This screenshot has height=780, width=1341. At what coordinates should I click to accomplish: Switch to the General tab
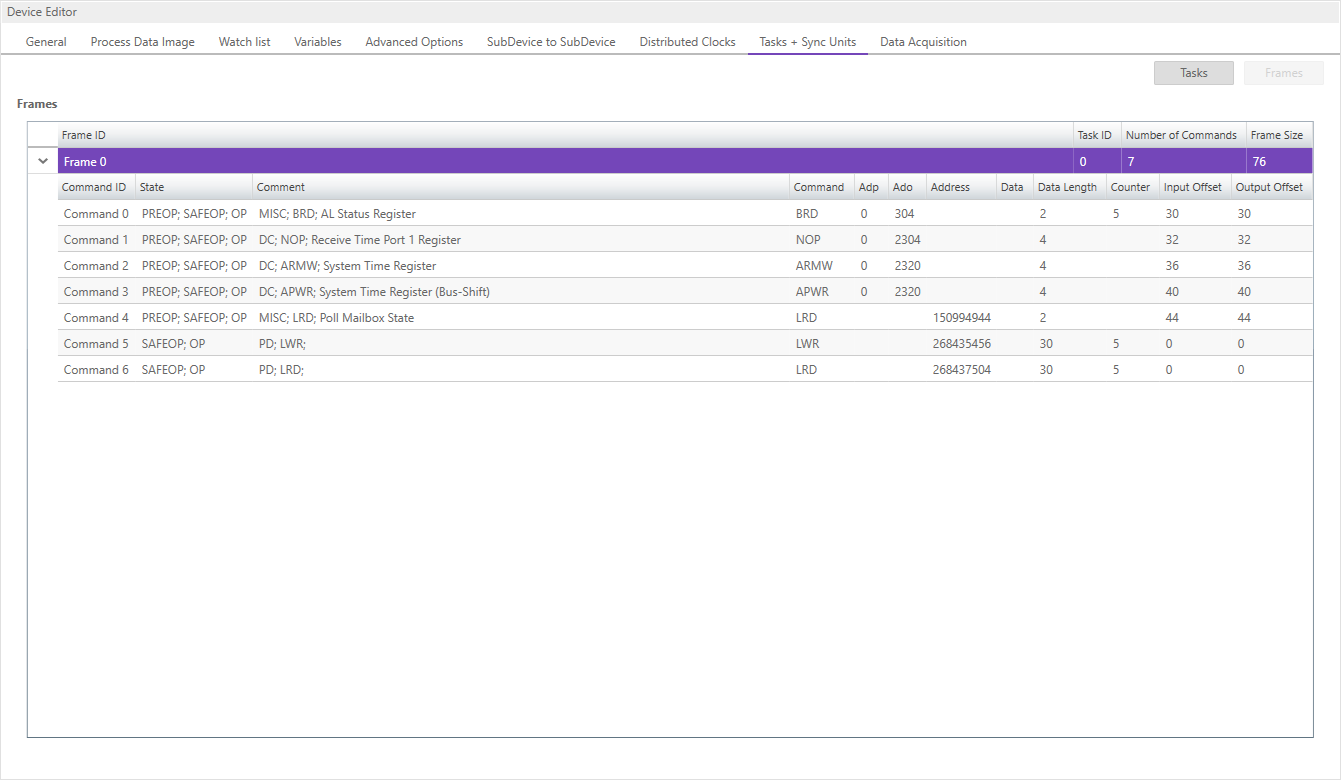(46, 42)
